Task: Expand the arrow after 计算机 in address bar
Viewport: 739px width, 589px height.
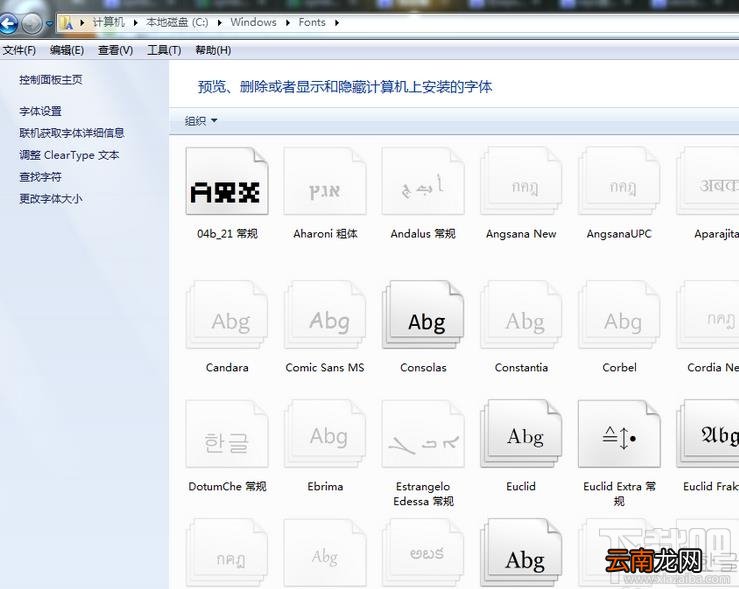Action: (x=135, y=23)
